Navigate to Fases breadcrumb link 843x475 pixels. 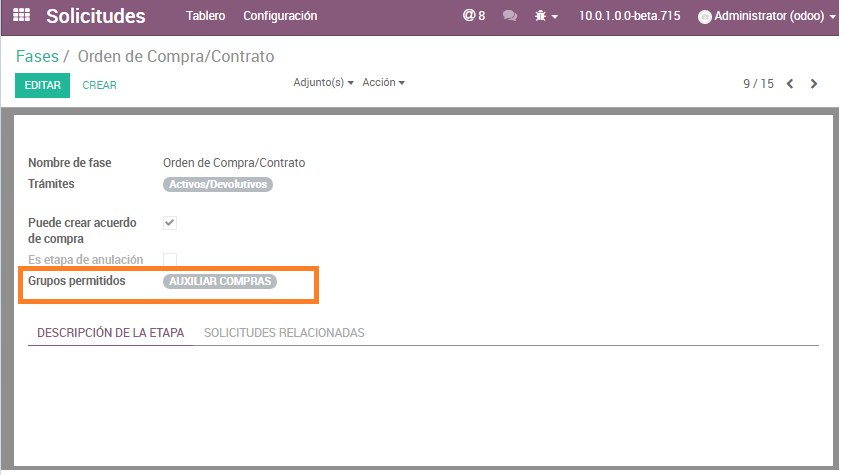(37, 56)
